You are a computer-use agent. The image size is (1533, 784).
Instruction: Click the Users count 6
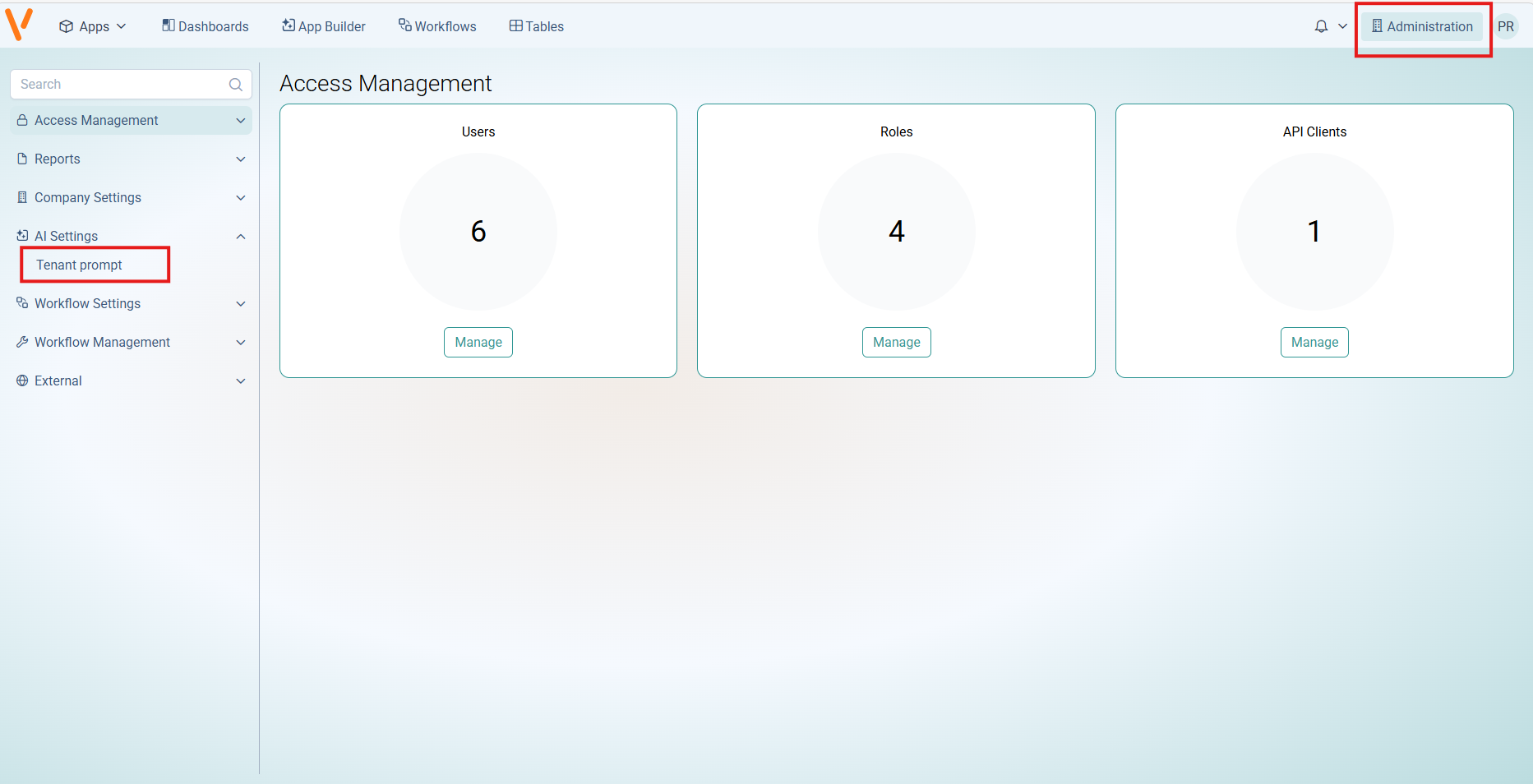478,232
